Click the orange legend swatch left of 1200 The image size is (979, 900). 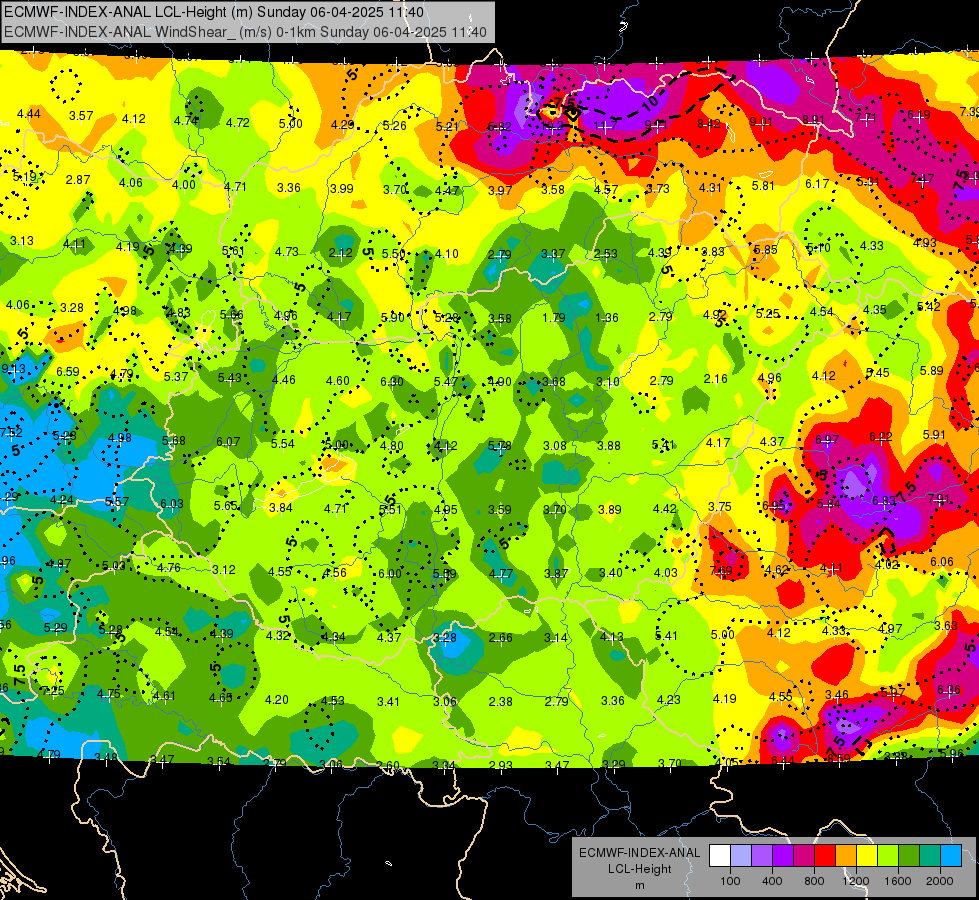[845, 856]
